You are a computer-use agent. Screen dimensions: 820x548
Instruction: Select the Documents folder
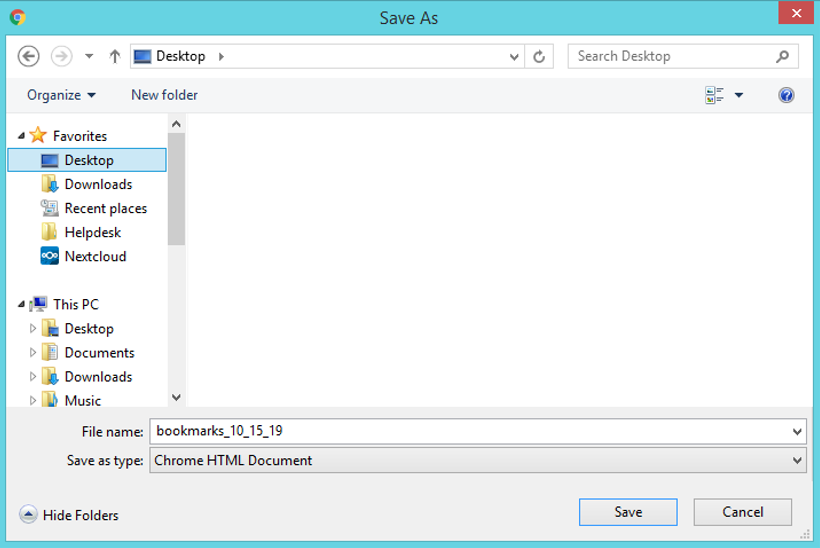[99, 352]
